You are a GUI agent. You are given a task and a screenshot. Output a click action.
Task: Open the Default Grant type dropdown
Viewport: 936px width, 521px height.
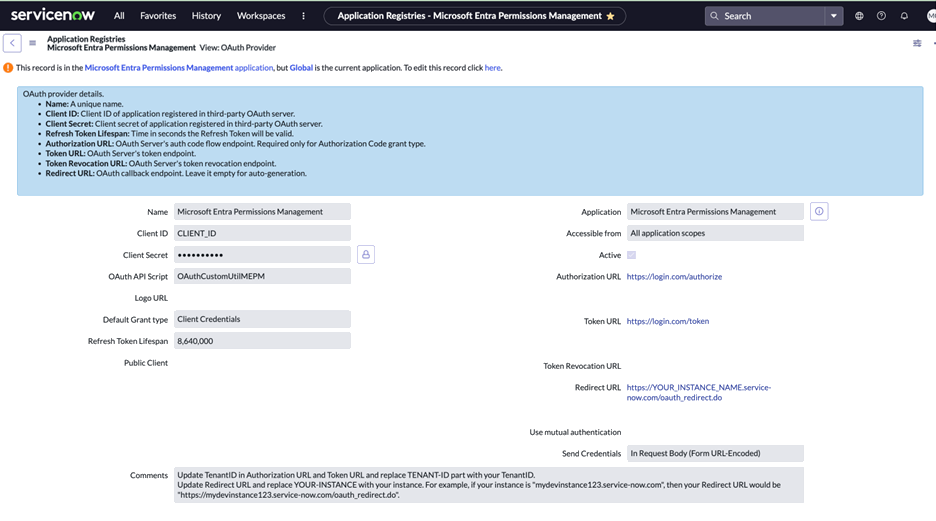point(262,319)
